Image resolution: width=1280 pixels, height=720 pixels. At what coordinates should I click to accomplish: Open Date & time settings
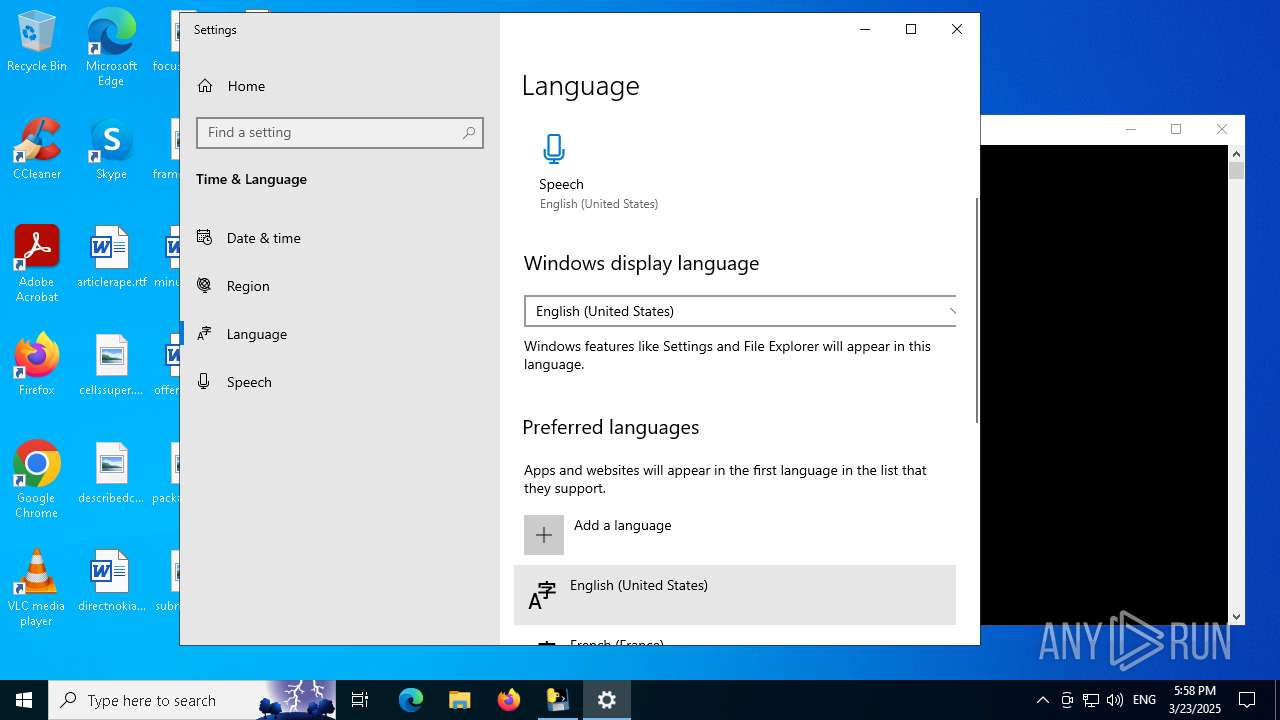(263, 238)
